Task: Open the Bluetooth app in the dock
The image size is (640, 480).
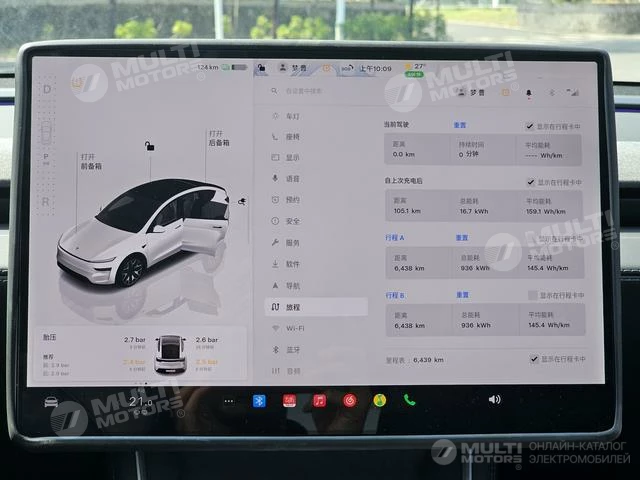Action: pos(258,401)
